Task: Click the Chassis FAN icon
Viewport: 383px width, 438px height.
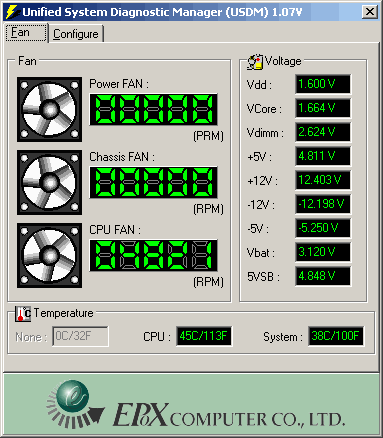Action: [49, 182]
